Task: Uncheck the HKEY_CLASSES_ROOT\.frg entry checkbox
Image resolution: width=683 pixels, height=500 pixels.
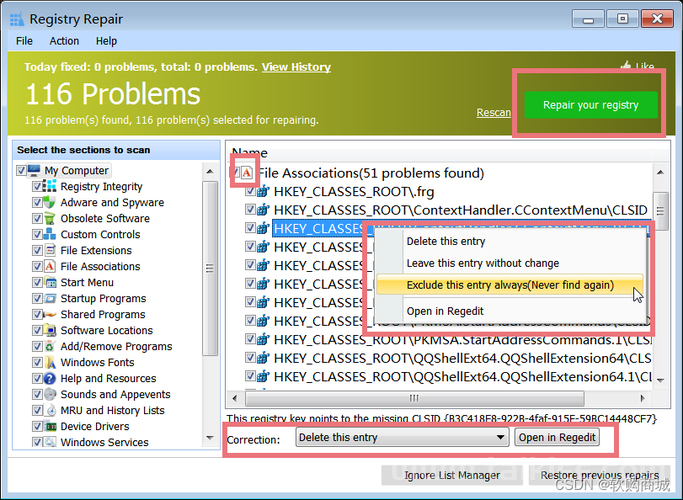Action: coord(250,191)
